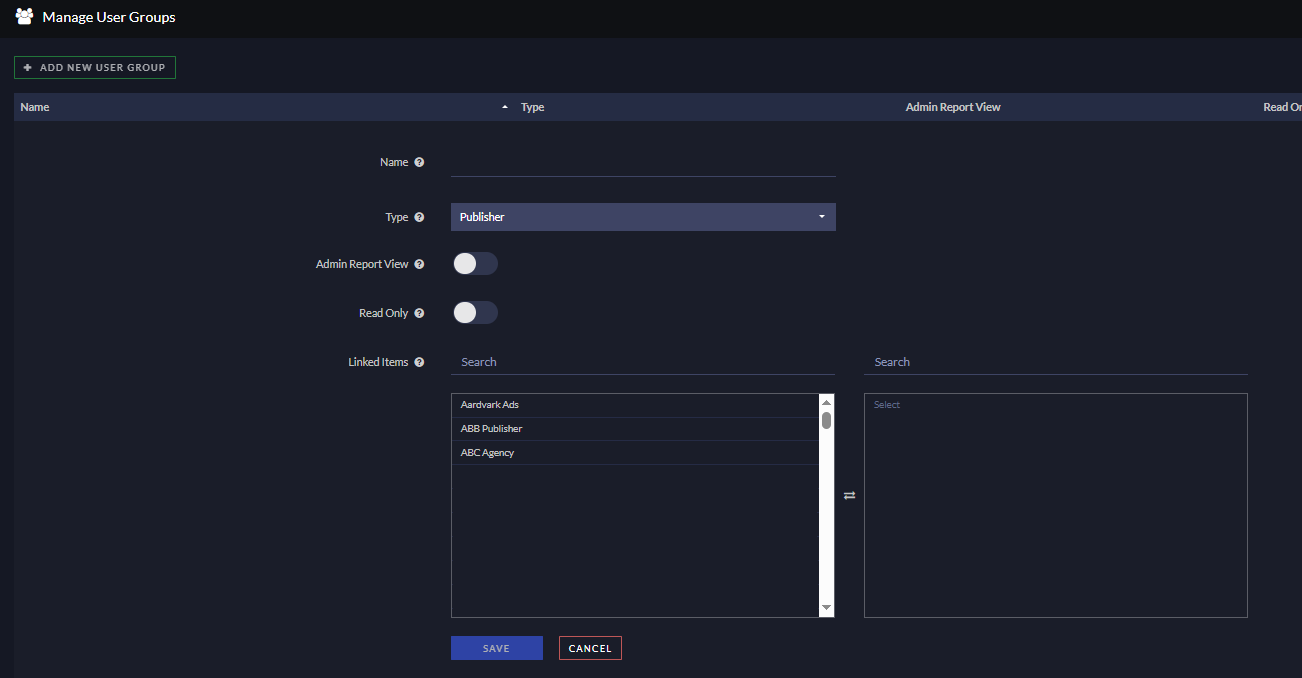This screenshot has height=678, width=1302.
Task: Click the scroll down arrow of the items list
Action: 826,608
